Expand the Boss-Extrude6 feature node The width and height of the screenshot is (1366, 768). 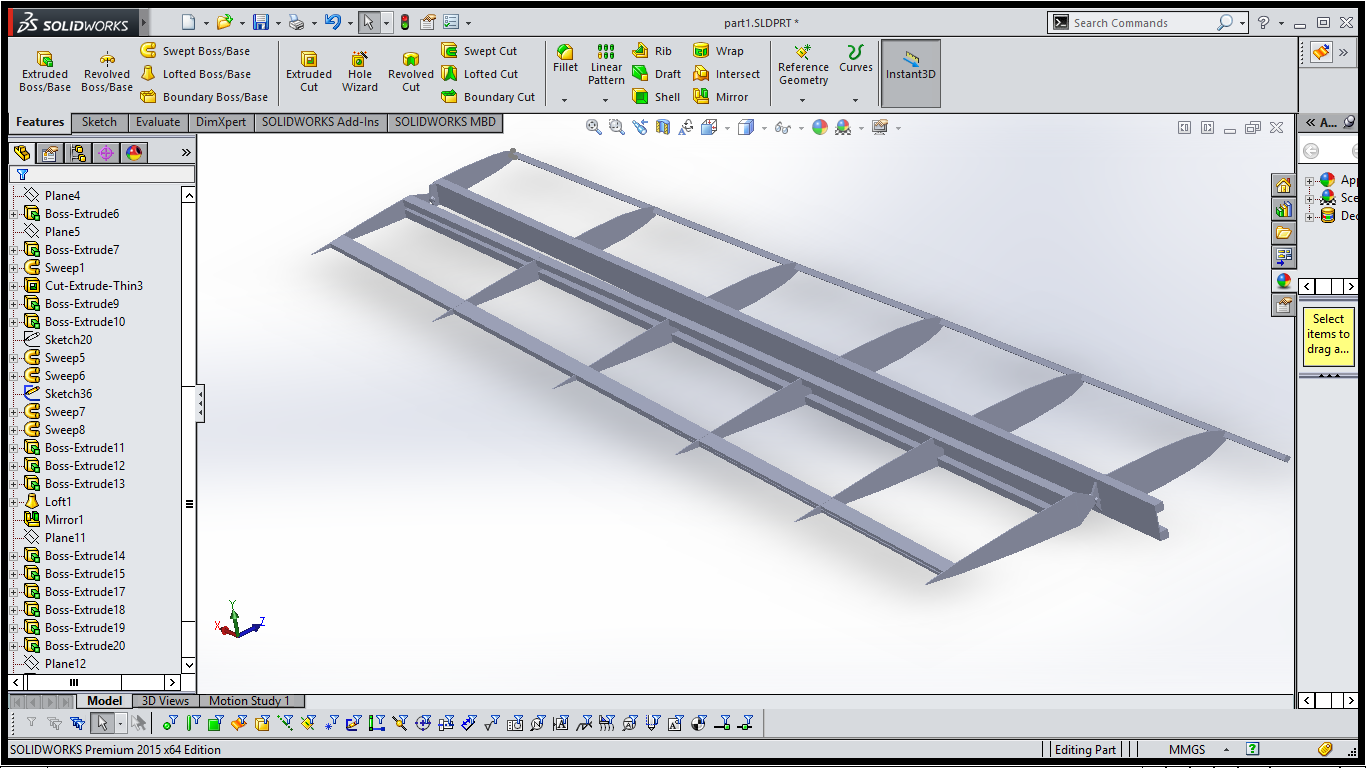[x=15, y=214]
